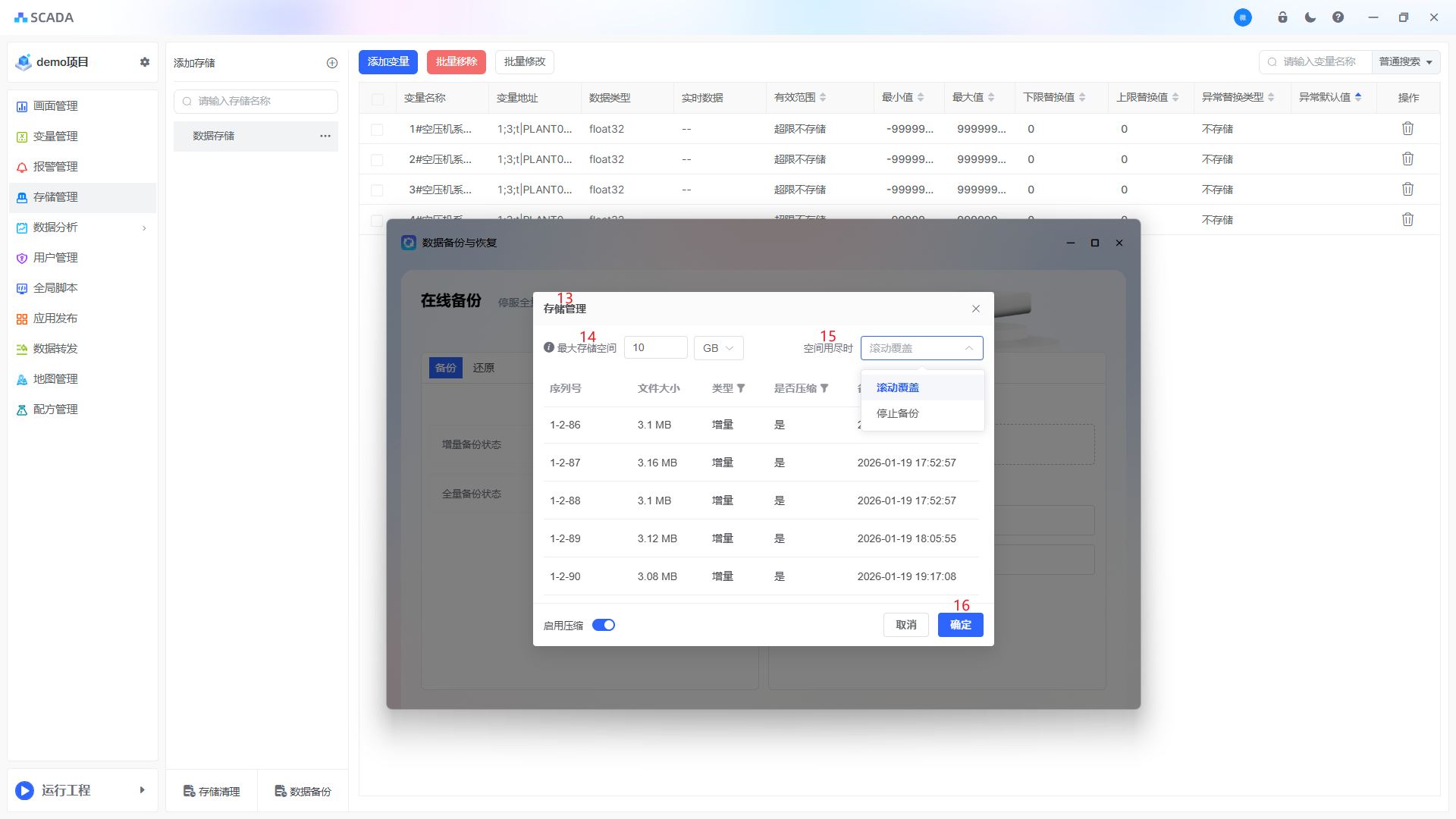Open 数据存储 more options ellipsis
The image size is (1456, 819).
click(325, 136)
